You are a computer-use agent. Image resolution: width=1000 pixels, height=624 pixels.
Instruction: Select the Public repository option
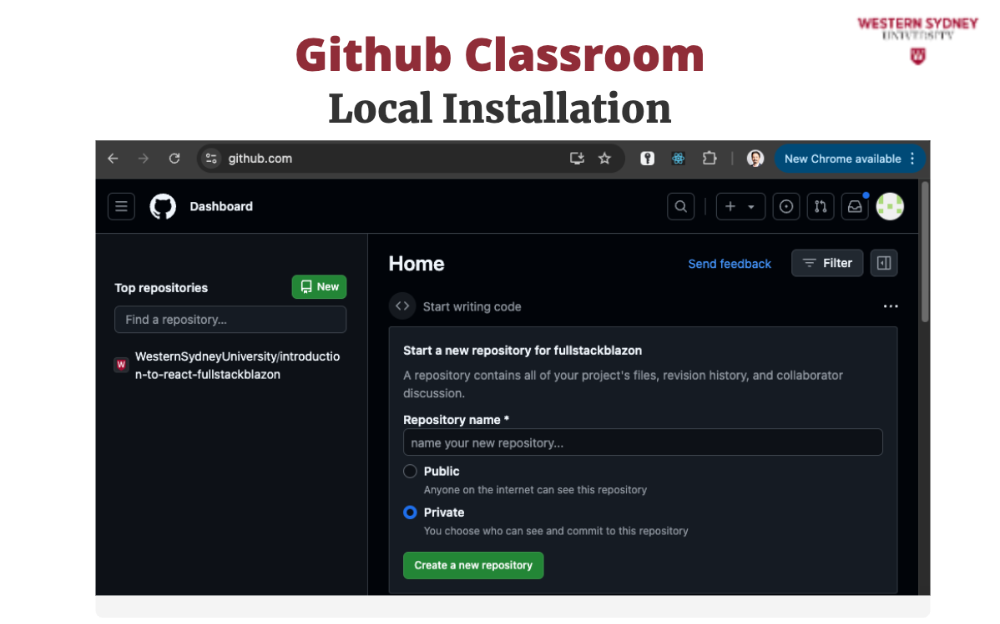point(410,471)
